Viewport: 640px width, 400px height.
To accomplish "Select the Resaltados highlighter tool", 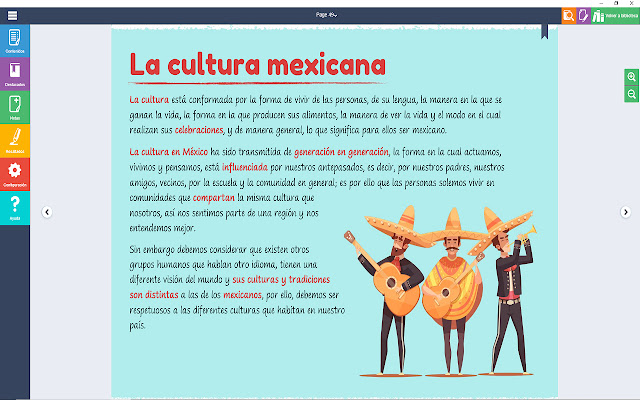I will point(15,141).
